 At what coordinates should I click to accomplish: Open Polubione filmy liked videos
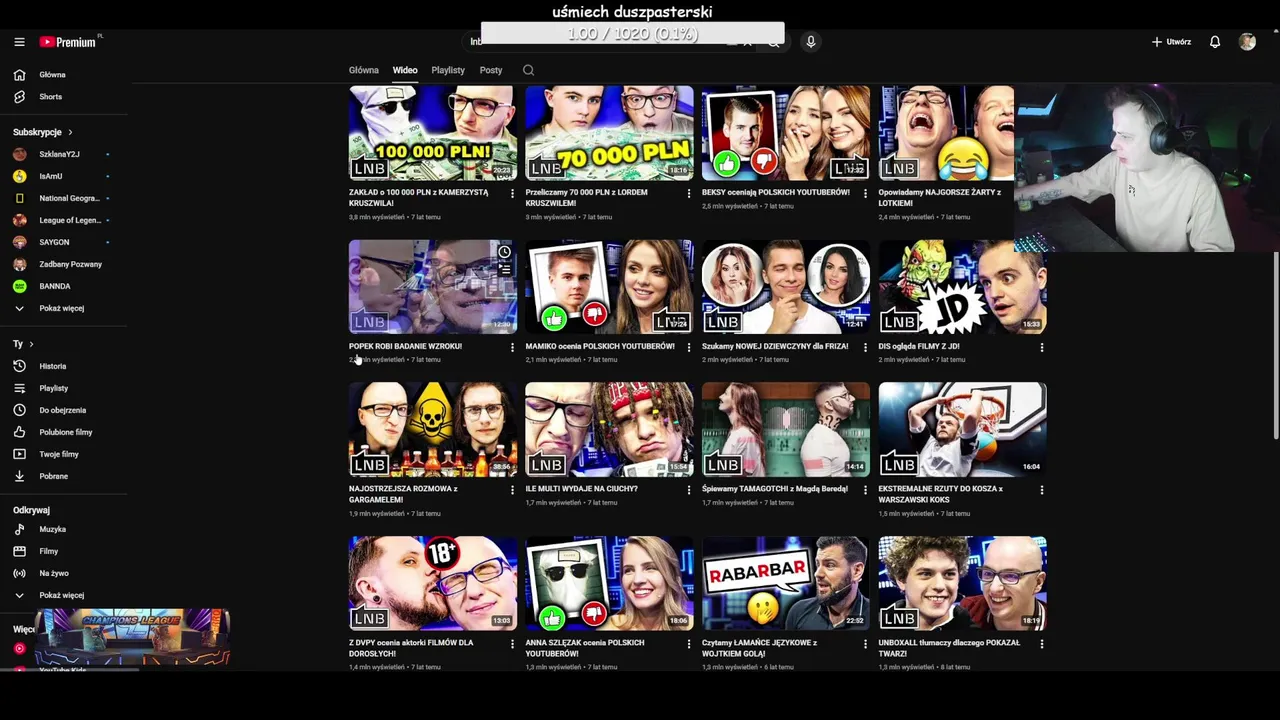click(65, 432)
